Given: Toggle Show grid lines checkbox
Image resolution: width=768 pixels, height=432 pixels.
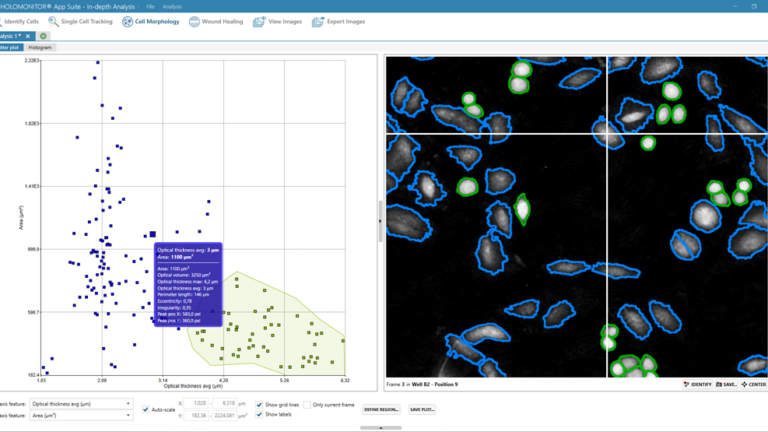Looking at the screenshot, I should coord(259,405).
